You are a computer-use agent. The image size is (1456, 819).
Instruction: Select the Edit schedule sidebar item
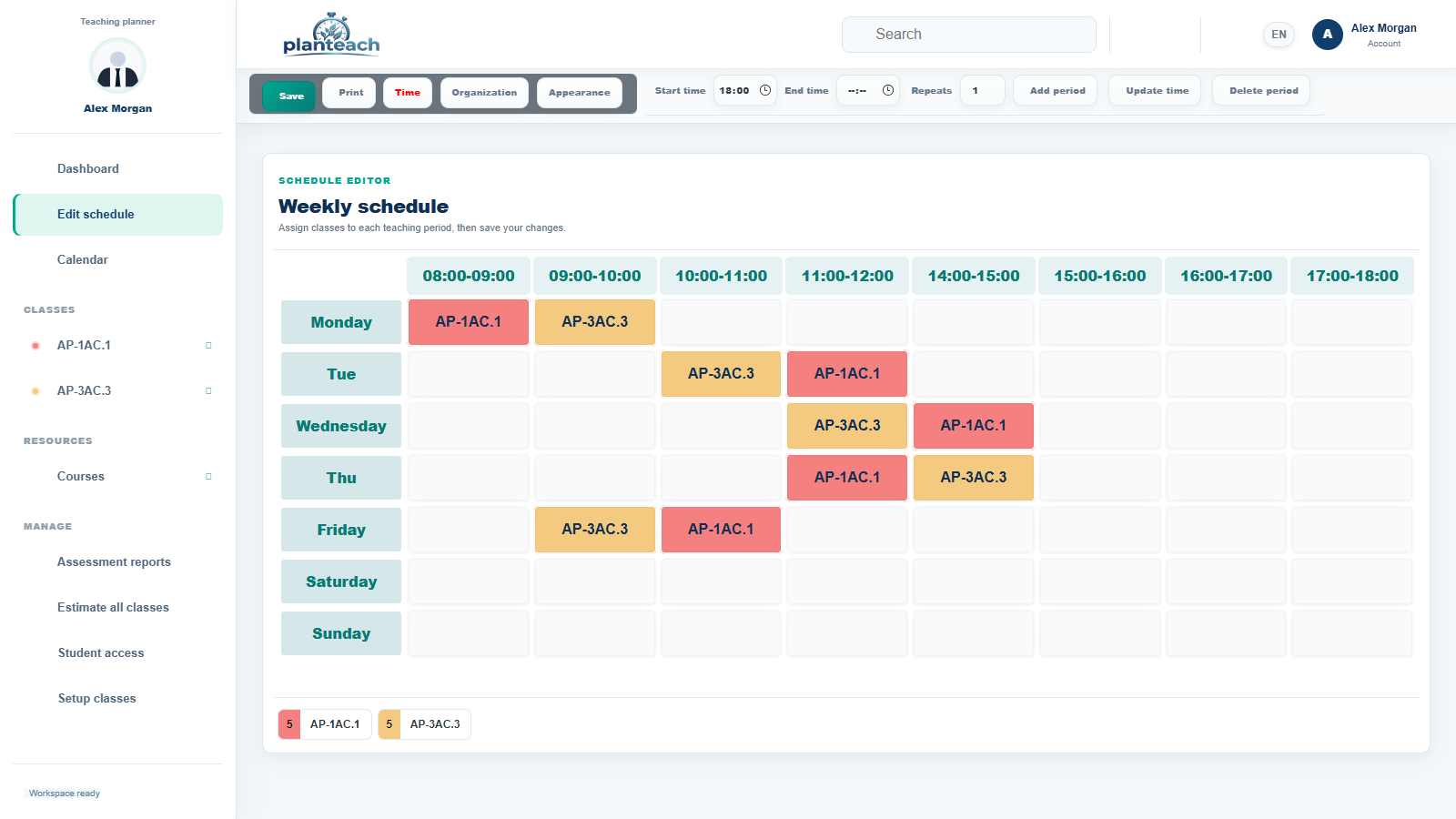click(x=117, y=215)
